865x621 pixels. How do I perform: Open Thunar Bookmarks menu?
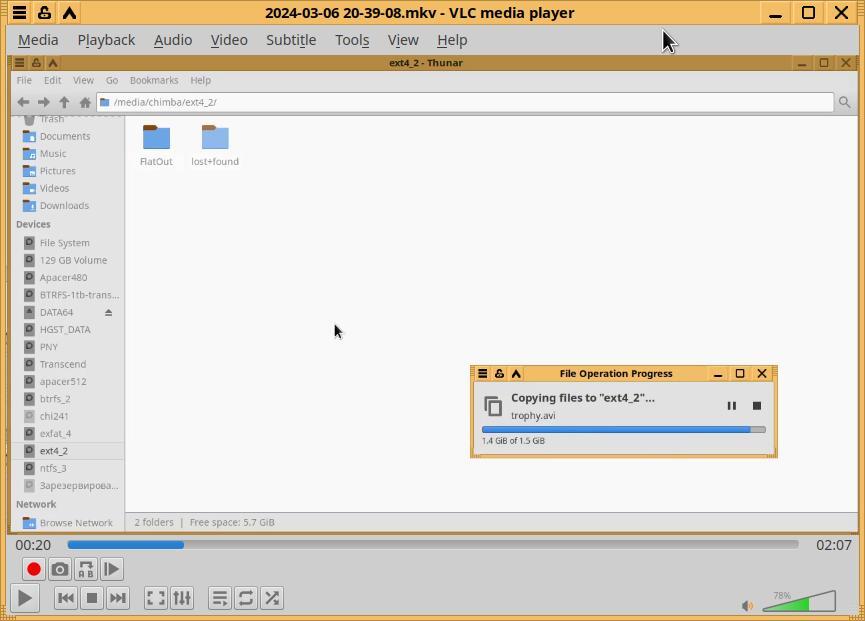click(x=154, y=80)
